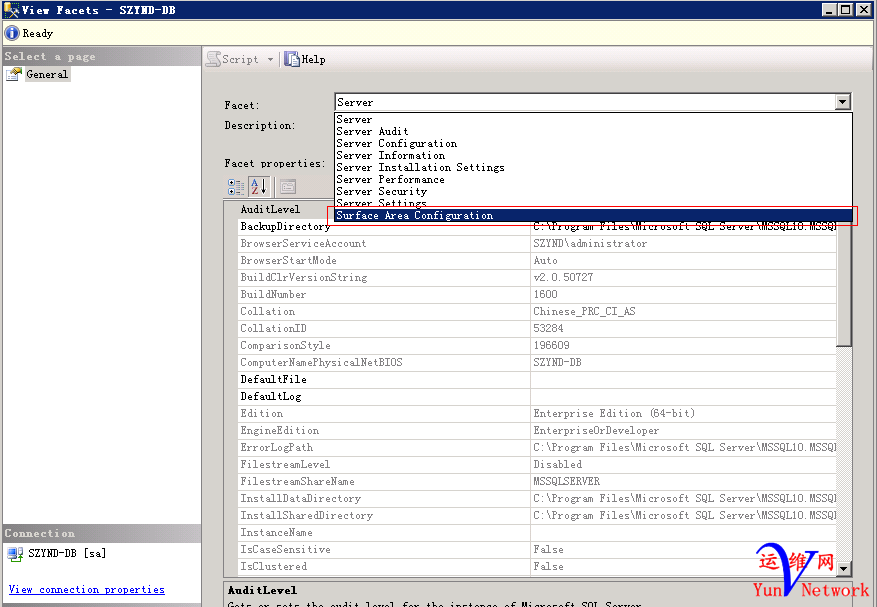
Task: Select the EngineEdition property
Action: (280, 430)
